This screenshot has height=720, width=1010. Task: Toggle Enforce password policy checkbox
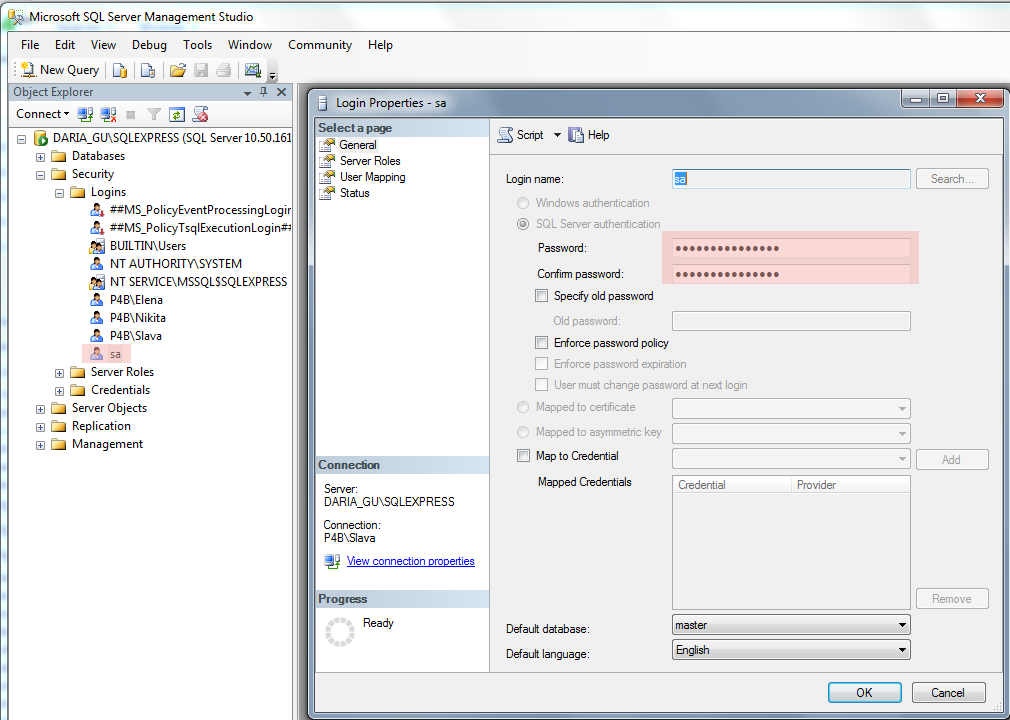pyautogui.click(x=542, y=343)
